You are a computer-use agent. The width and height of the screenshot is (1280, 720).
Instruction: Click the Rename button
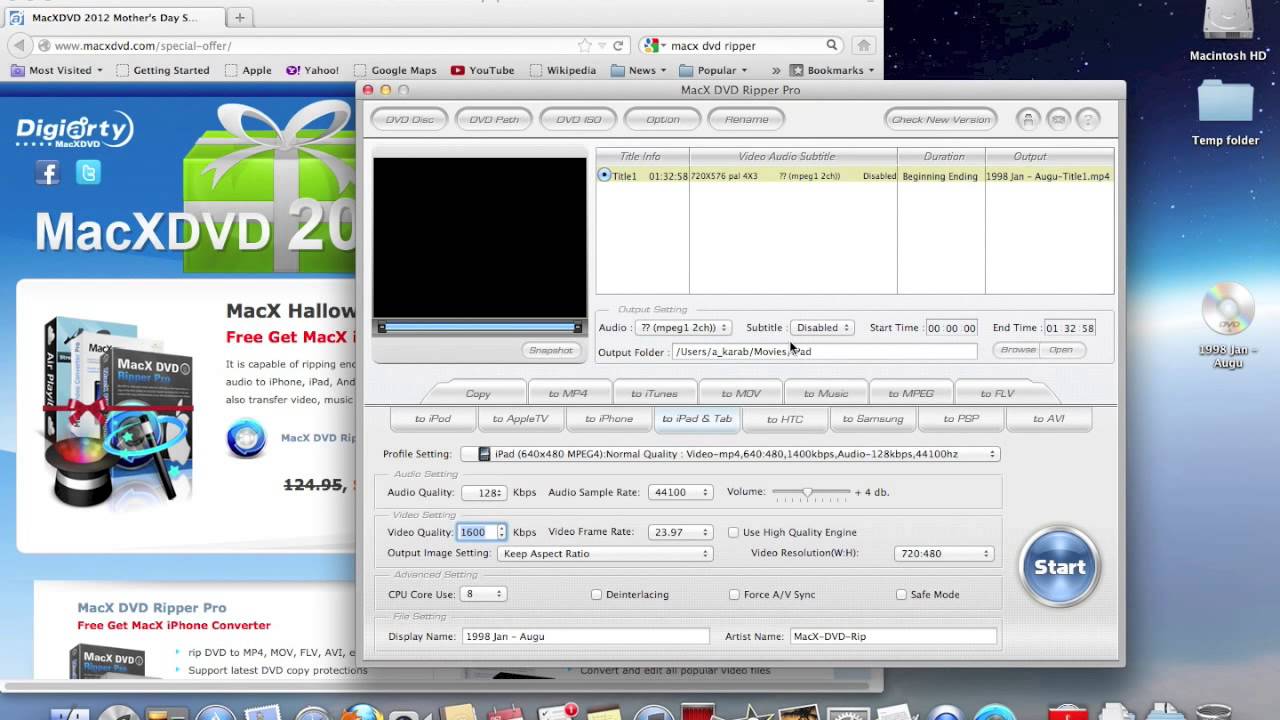[x=746, y=119]
